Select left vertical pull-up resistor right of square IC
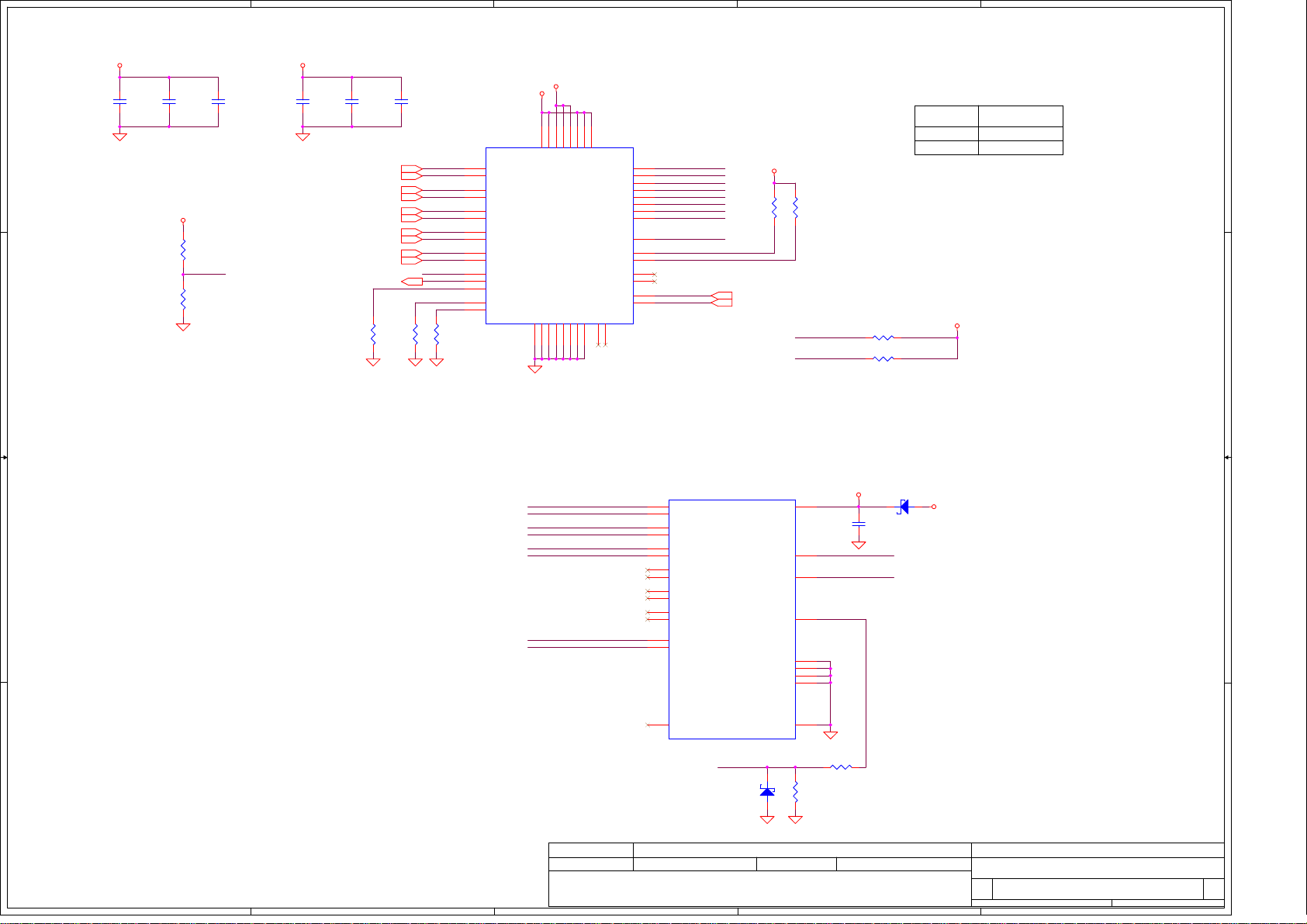The width and height of the screenshot is (1307, 924). (774, 207)
